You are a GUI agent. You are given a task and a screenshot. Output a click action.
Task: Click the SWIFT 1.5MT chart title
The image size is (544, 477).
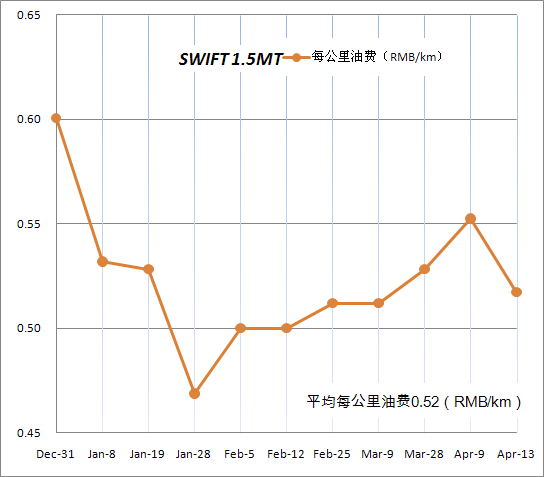pyautogui.click(x=231, y=59)
